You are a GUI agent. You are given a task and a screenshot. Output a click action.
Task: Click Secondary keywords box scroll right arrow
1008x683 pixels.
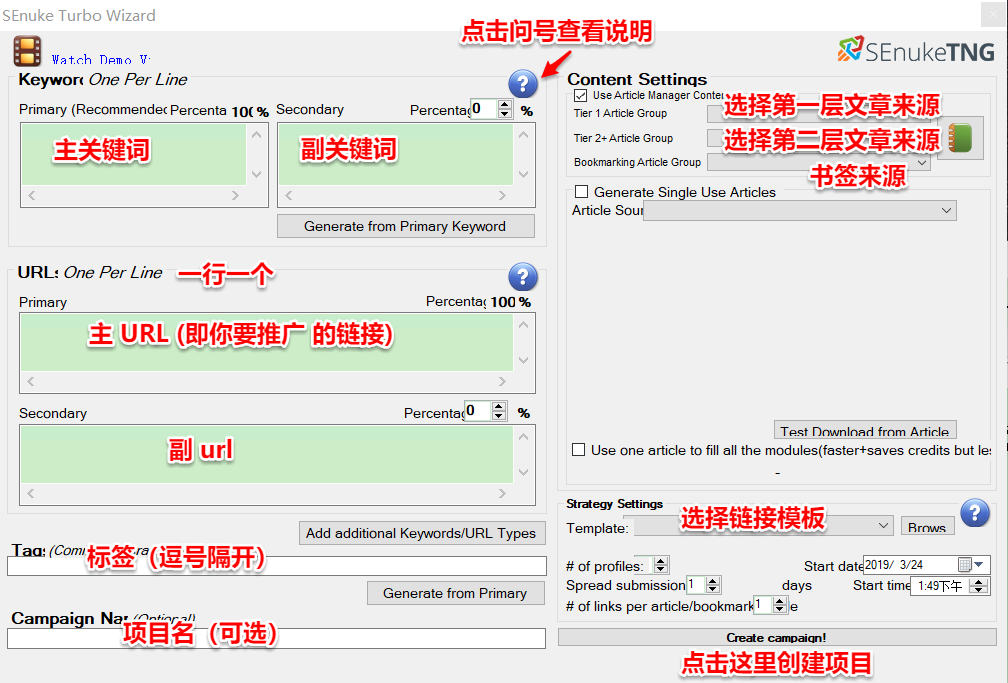click(x=502, y=196)
